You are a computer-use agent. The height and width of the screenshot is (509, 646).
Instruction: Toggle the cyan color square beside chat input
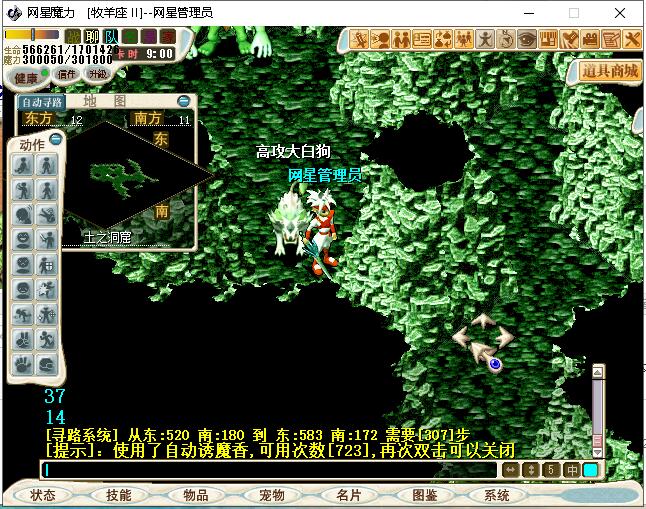(x=590, y=470)
